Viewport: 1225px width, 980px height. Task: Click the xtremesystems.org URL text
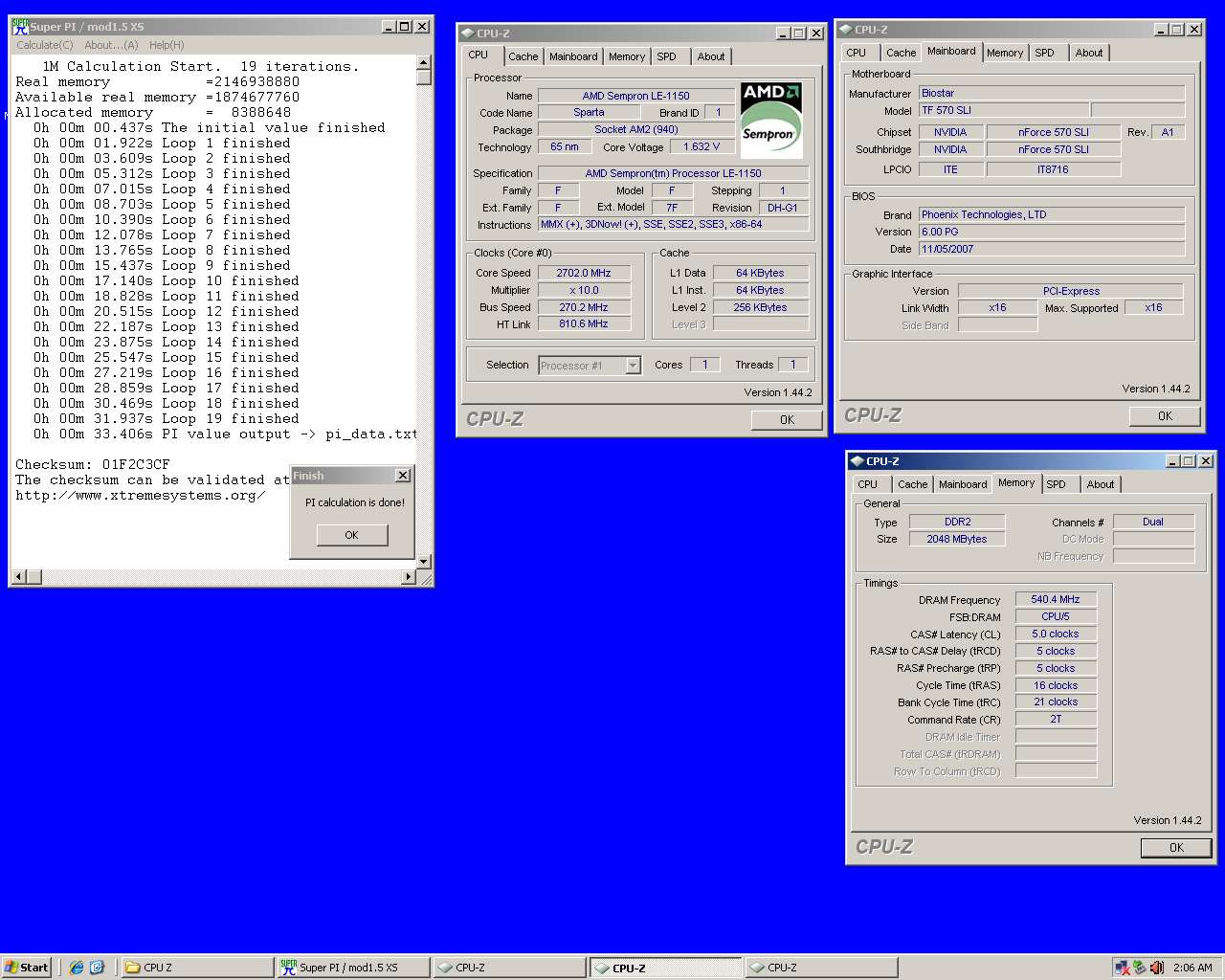point(140,495)
